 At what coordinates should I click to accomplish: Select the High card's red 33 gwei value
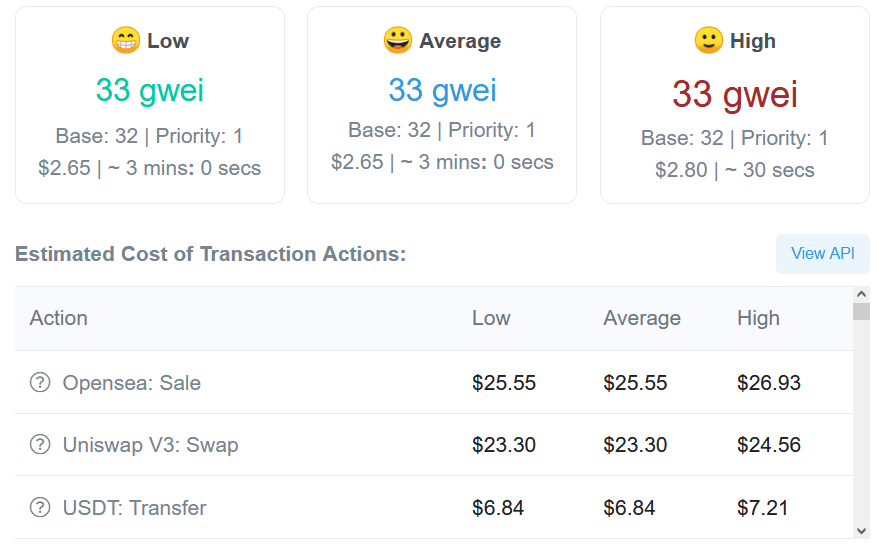click(735, 94)
